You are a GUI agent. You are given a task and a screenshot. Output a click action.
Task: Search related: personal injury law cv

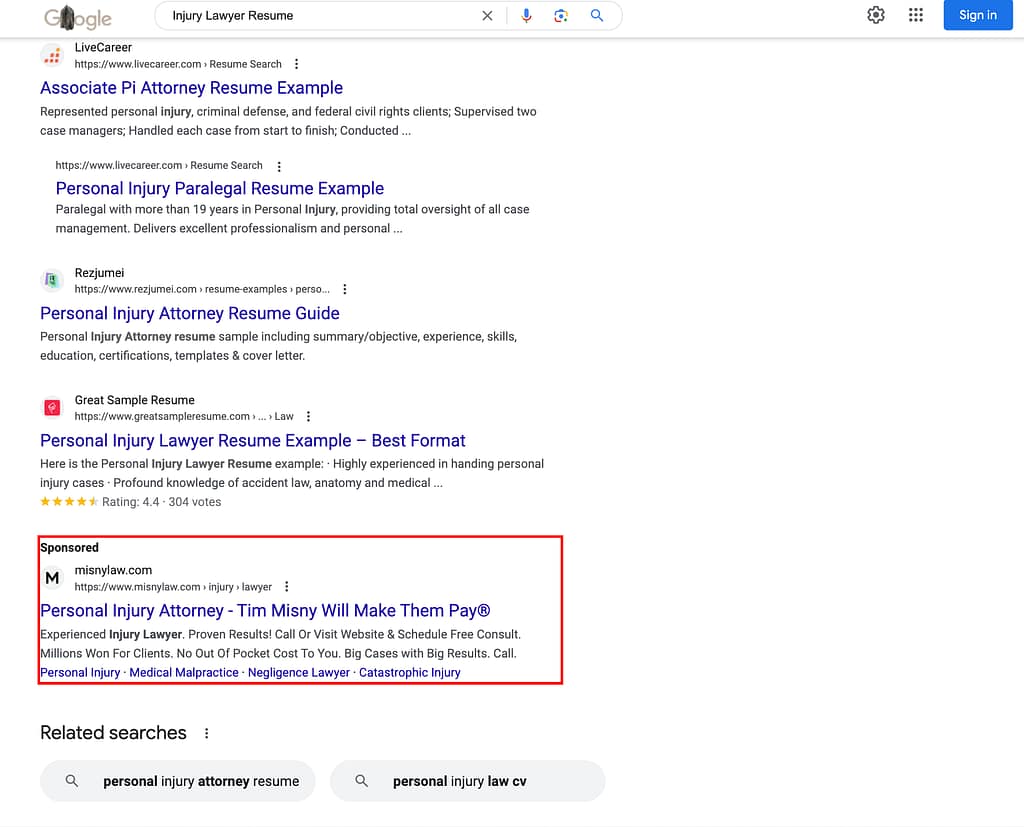click(468, 781)
